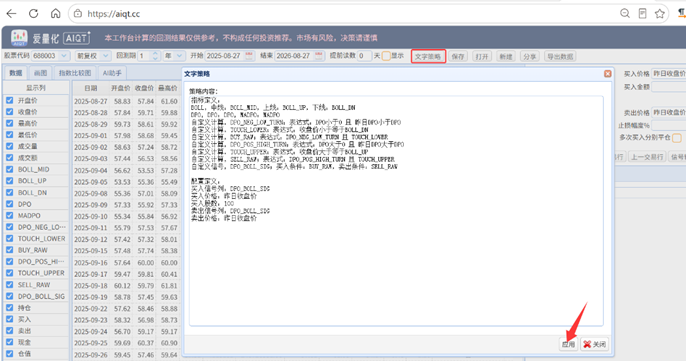Viewport: 686px width, 361px height.
Task: Open the end date calendar picker
Action: click(x=318, y=56)
